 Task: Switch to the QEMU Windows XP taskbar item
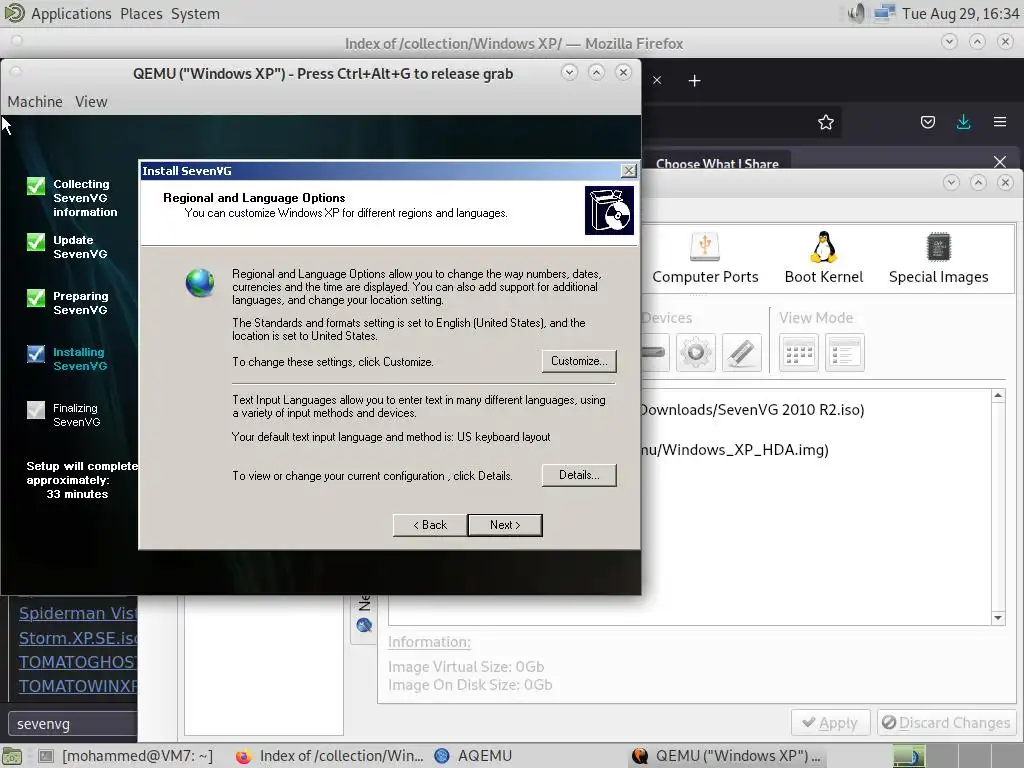pos(726,756)
